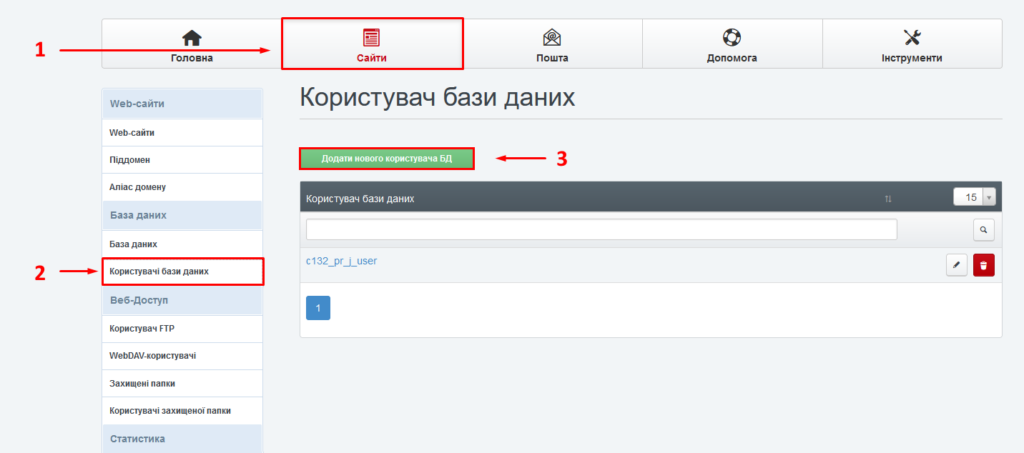1024x453 pixels.
Task: Open the rows-per-page dropdown showing 15
Action: (974, 197)
